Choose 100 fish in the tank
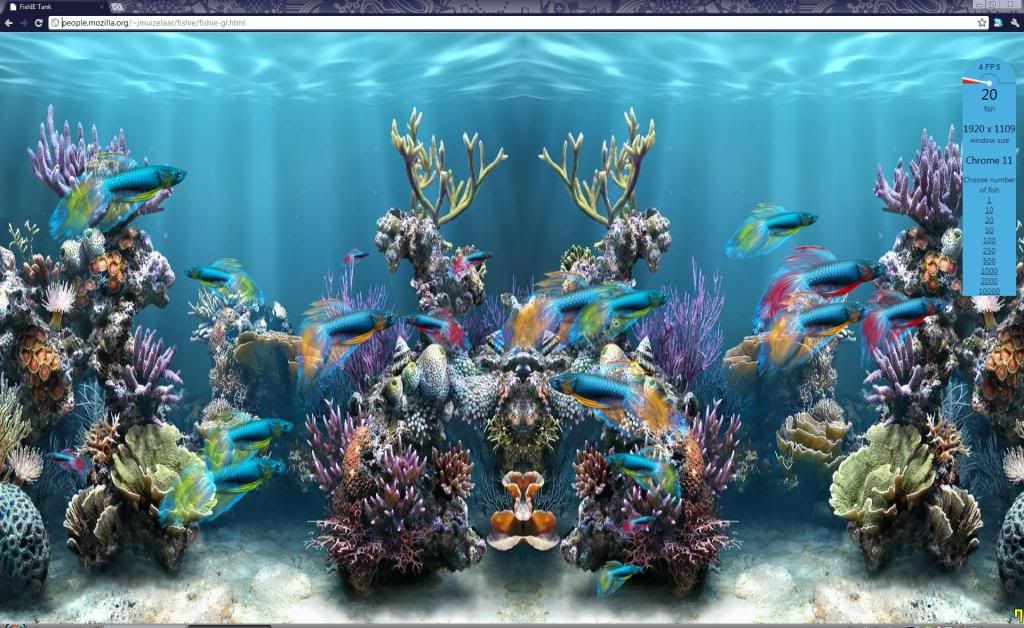The width and height of the screenshot is (1024, 628). tap(989, 240)
